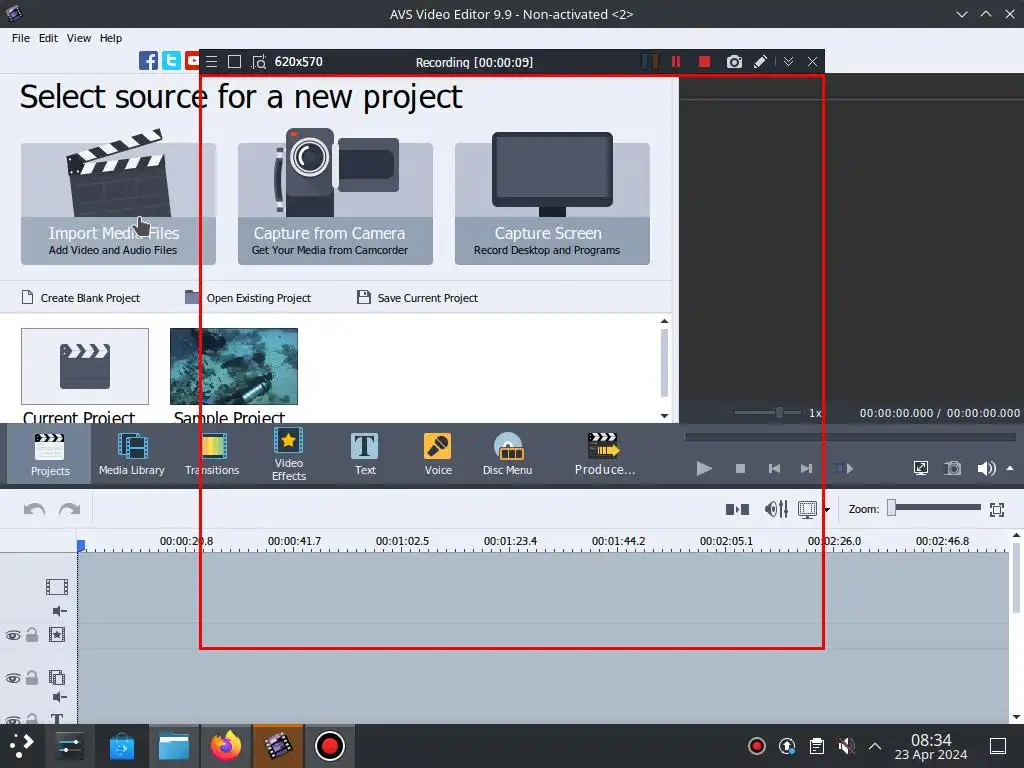
Task: Stop the screen recording
Action: coord(704,62)
